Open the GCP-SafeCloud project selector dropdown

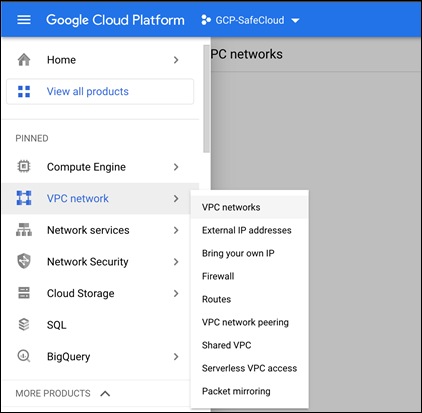click(x=251, y=20)
